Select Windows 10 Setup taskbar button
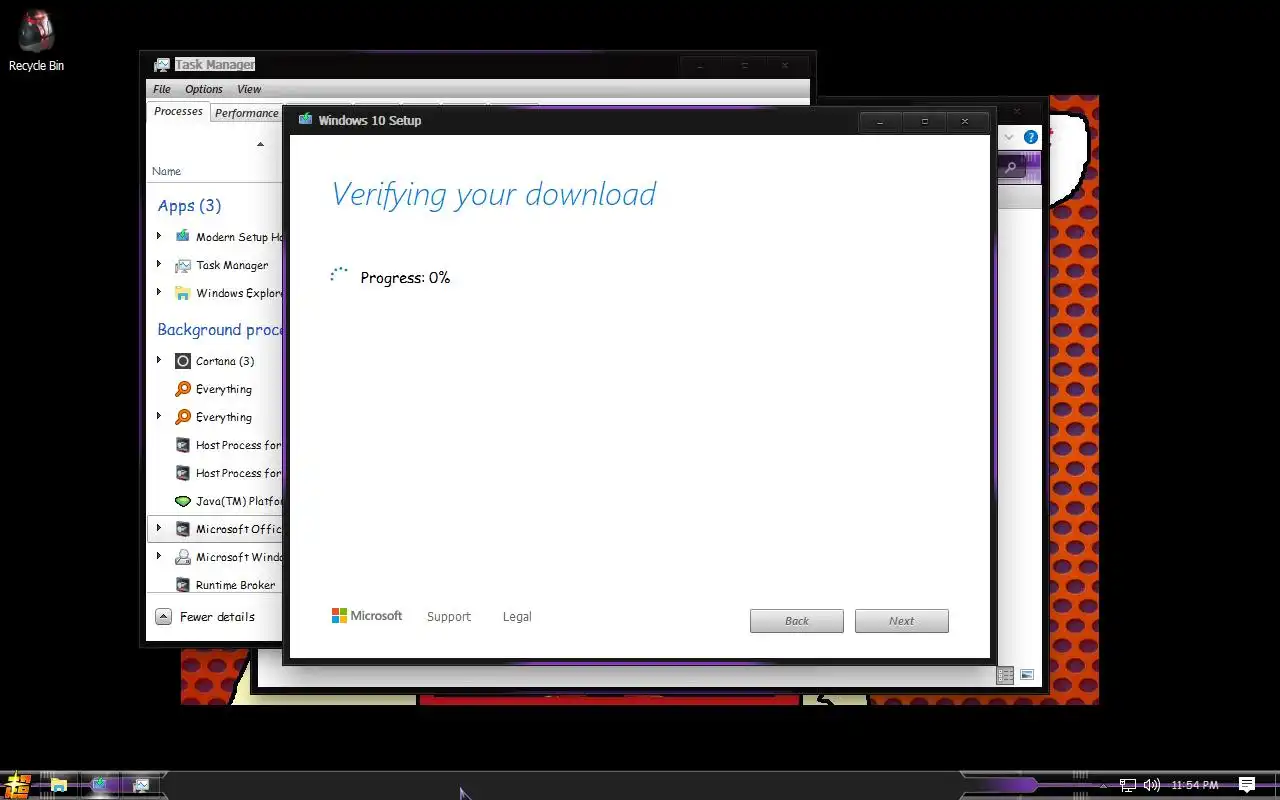1280x800 pixels. [x=99, y=785]
